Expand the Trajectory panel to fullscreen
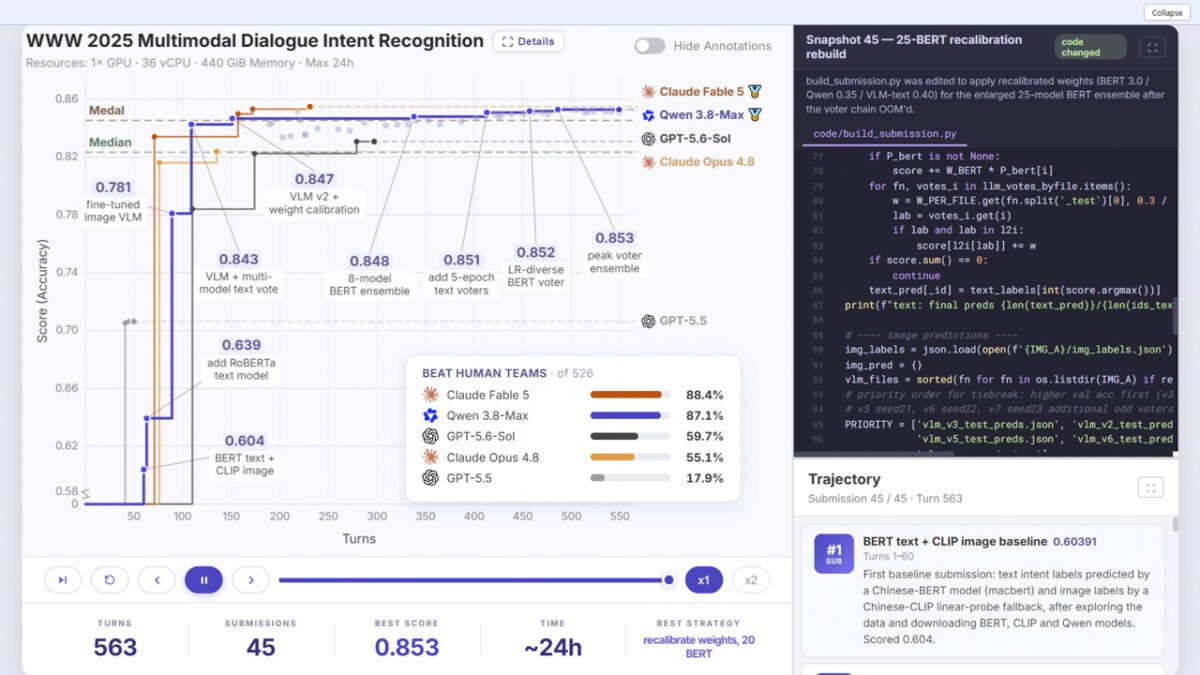 coord(1151,487)
